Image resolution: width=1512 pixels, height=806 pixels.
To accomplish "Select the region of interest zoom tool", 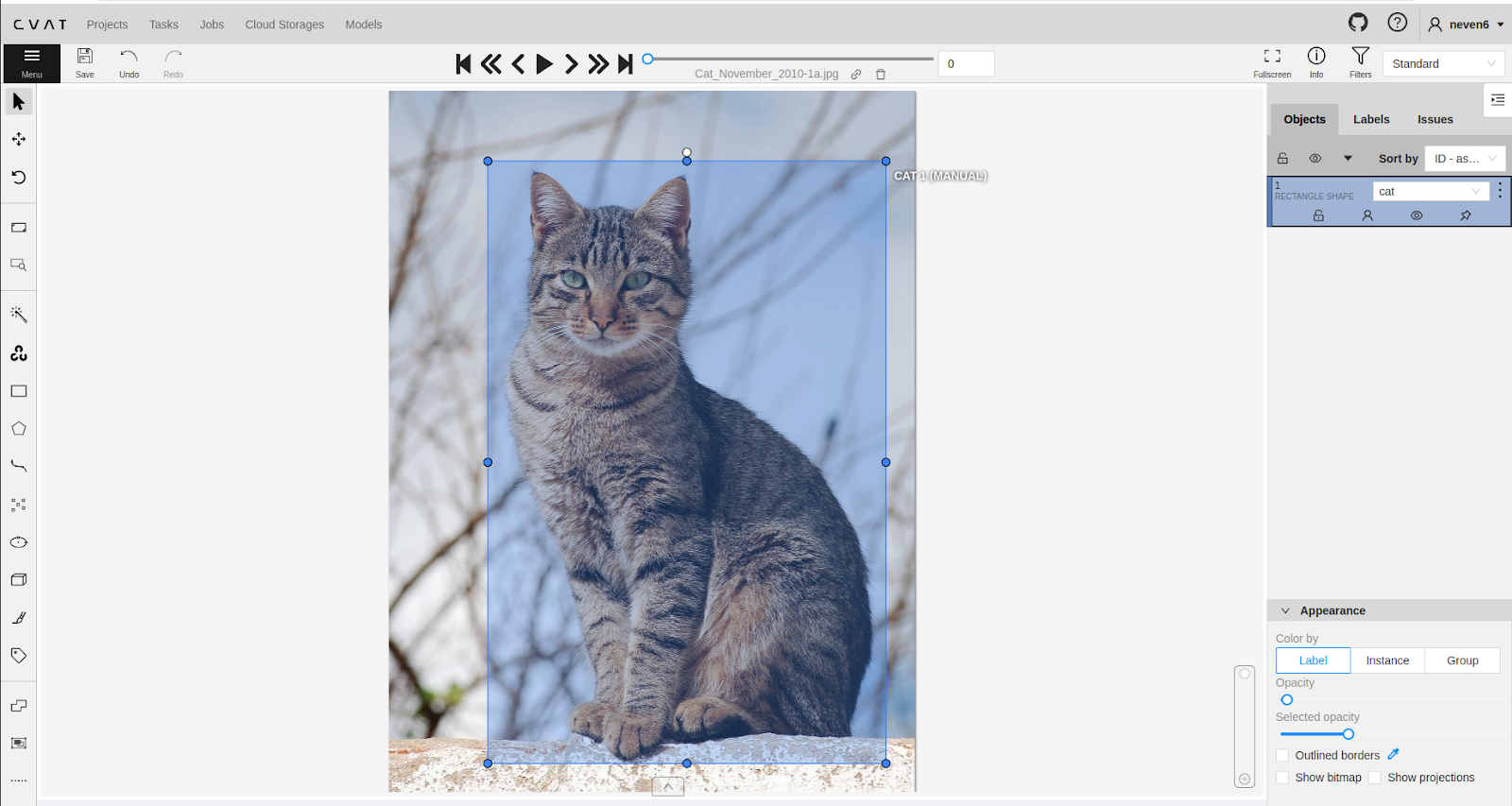I will click(19, 266).
